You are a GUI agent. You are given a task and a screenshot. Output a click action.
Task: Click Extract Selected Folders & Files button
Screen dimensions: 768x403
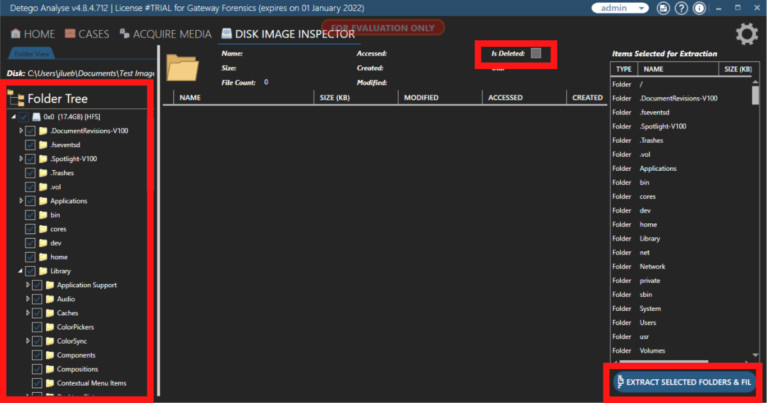(684, 383)
